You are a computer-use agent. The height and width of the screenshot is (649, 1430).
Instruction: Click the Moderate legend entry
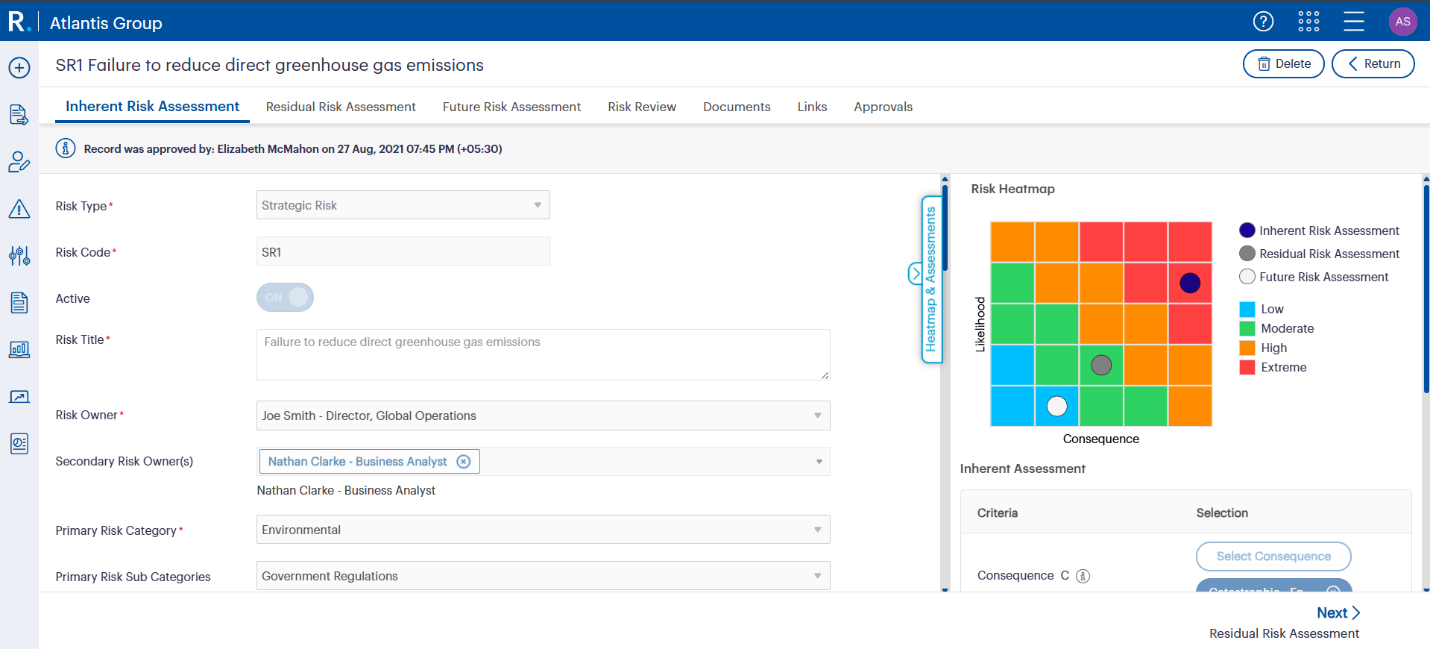coord(1277,328)
